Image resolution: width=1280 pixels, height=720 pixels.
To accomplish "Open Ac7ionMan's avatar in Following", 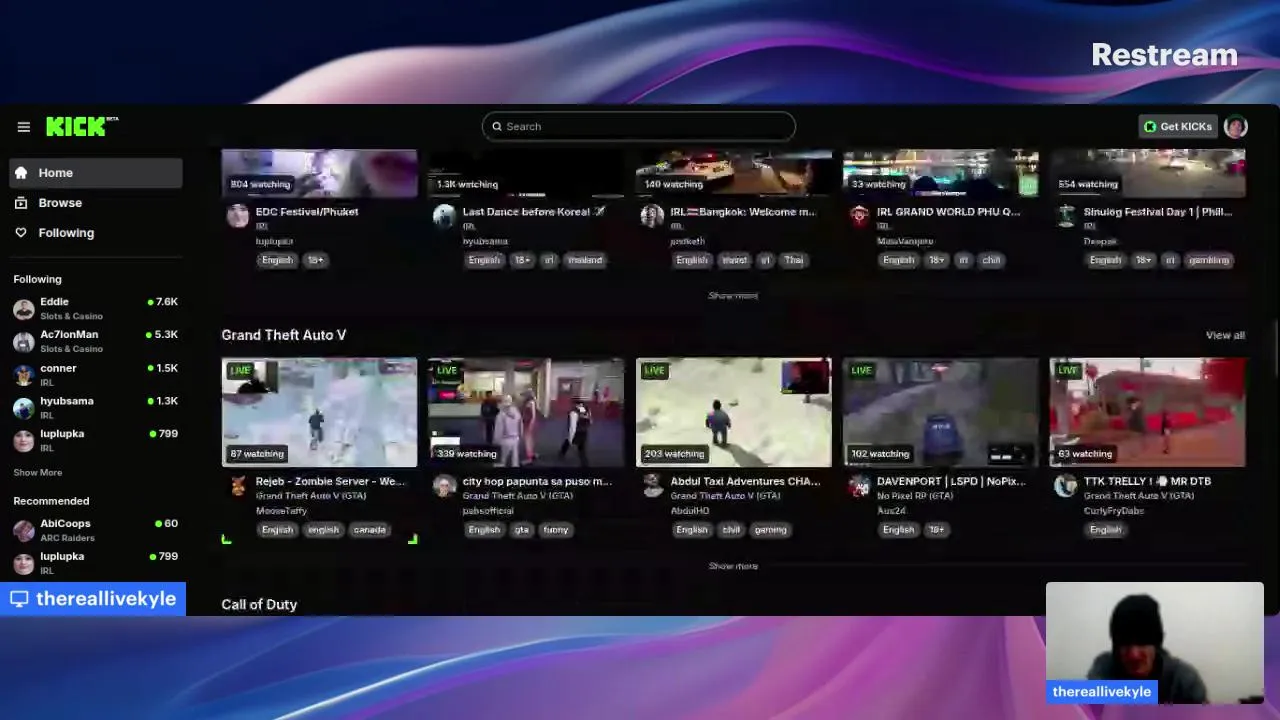I will pyautogui.click(x=24, y=341).
